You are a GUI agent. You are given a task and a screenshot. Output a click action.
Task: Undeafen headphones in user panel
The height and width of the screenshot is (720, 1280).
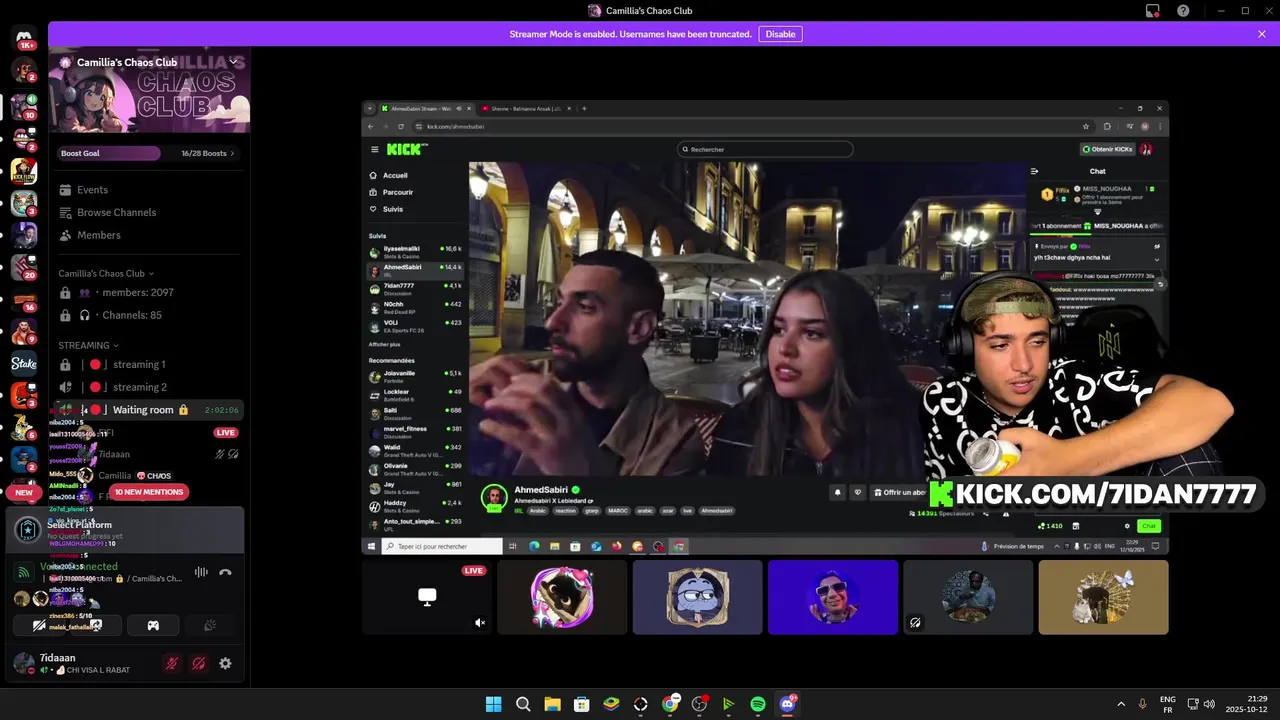click(199, 663)
